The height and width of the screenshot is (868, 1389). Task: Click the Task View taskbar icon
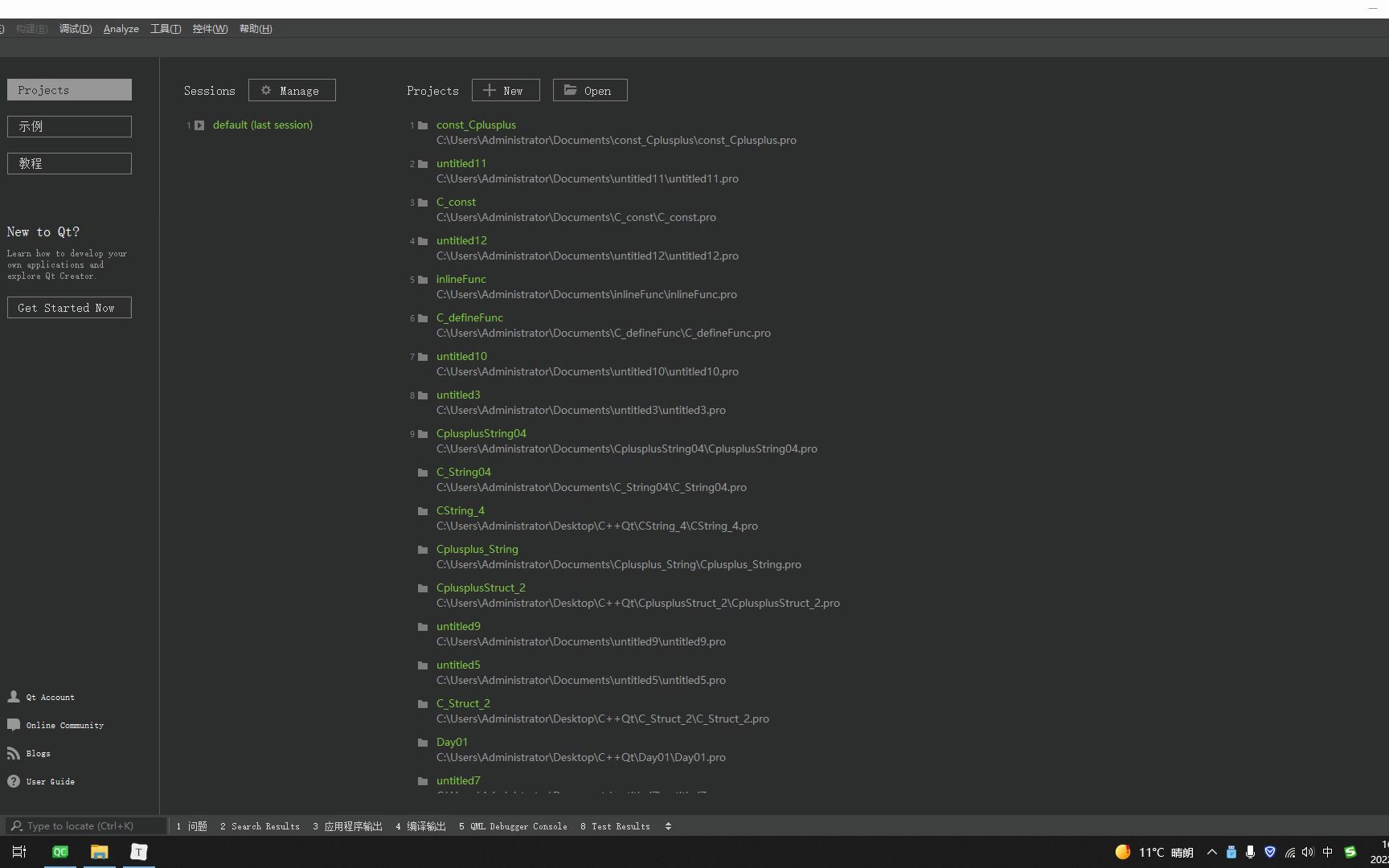coord(19,852)
